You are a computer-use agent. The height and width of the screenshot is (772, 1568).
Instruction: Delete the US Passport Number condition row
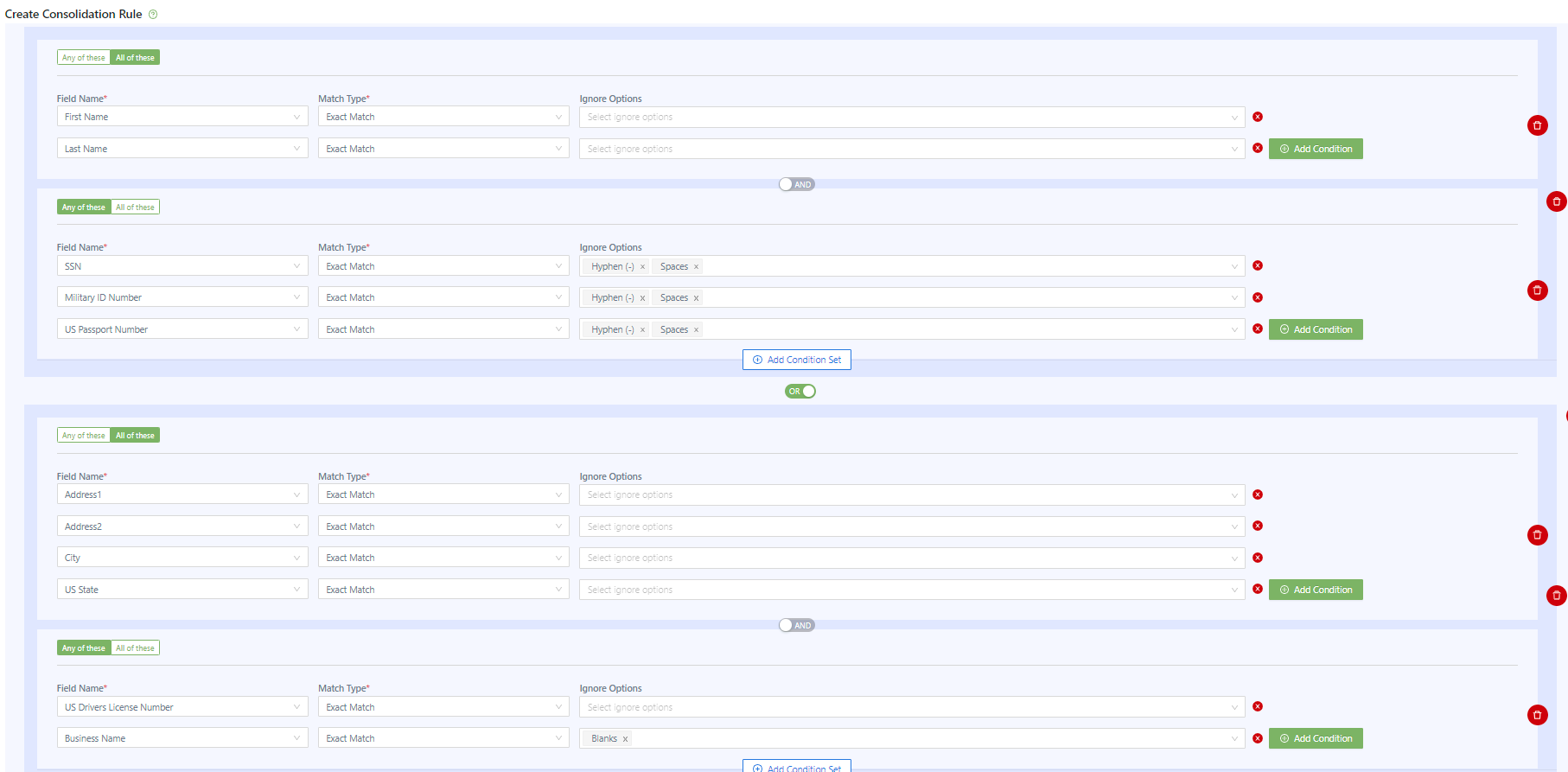coord(1258,329)
